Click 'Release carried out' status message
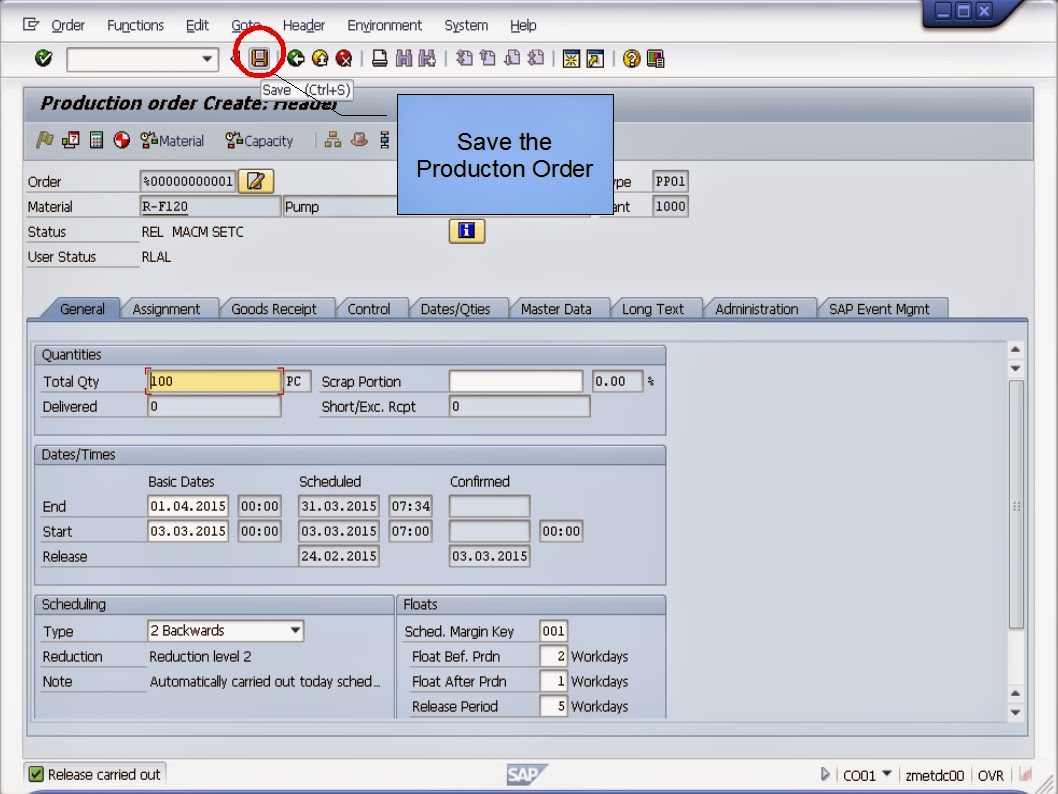The height and width of the screenshot is (794, 1058). (104, 774)
